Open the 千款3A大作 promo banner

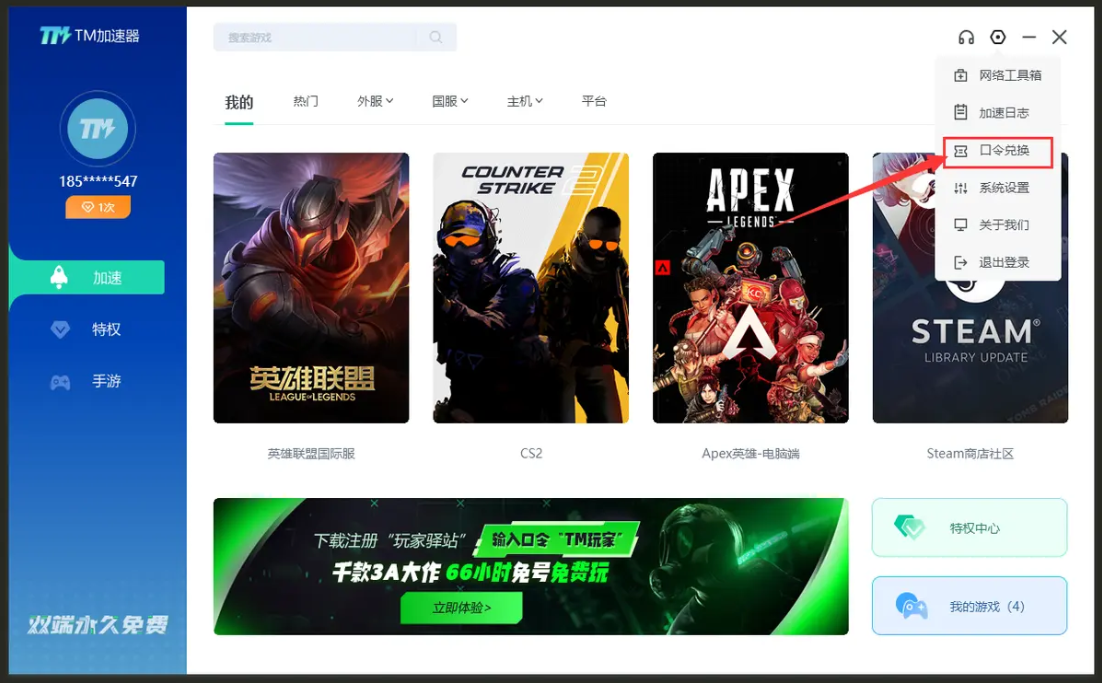pos(531,566)
